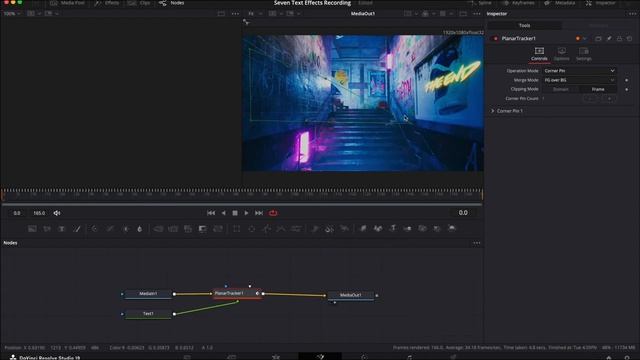Open the Media Pool panel
The height and width of the screenshot is (360, 640).
(x=67, y=3)
